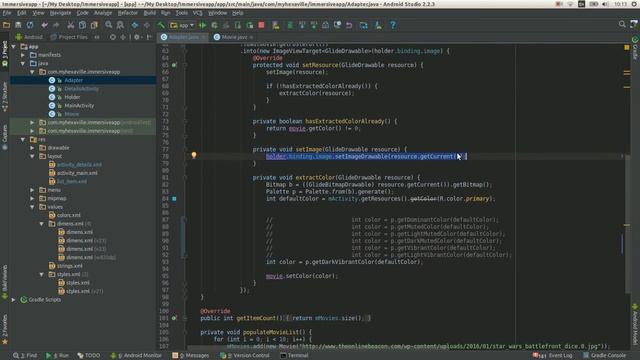
Task: Open Find with the toolbar magnifier icon
Action: click(109, 25)
